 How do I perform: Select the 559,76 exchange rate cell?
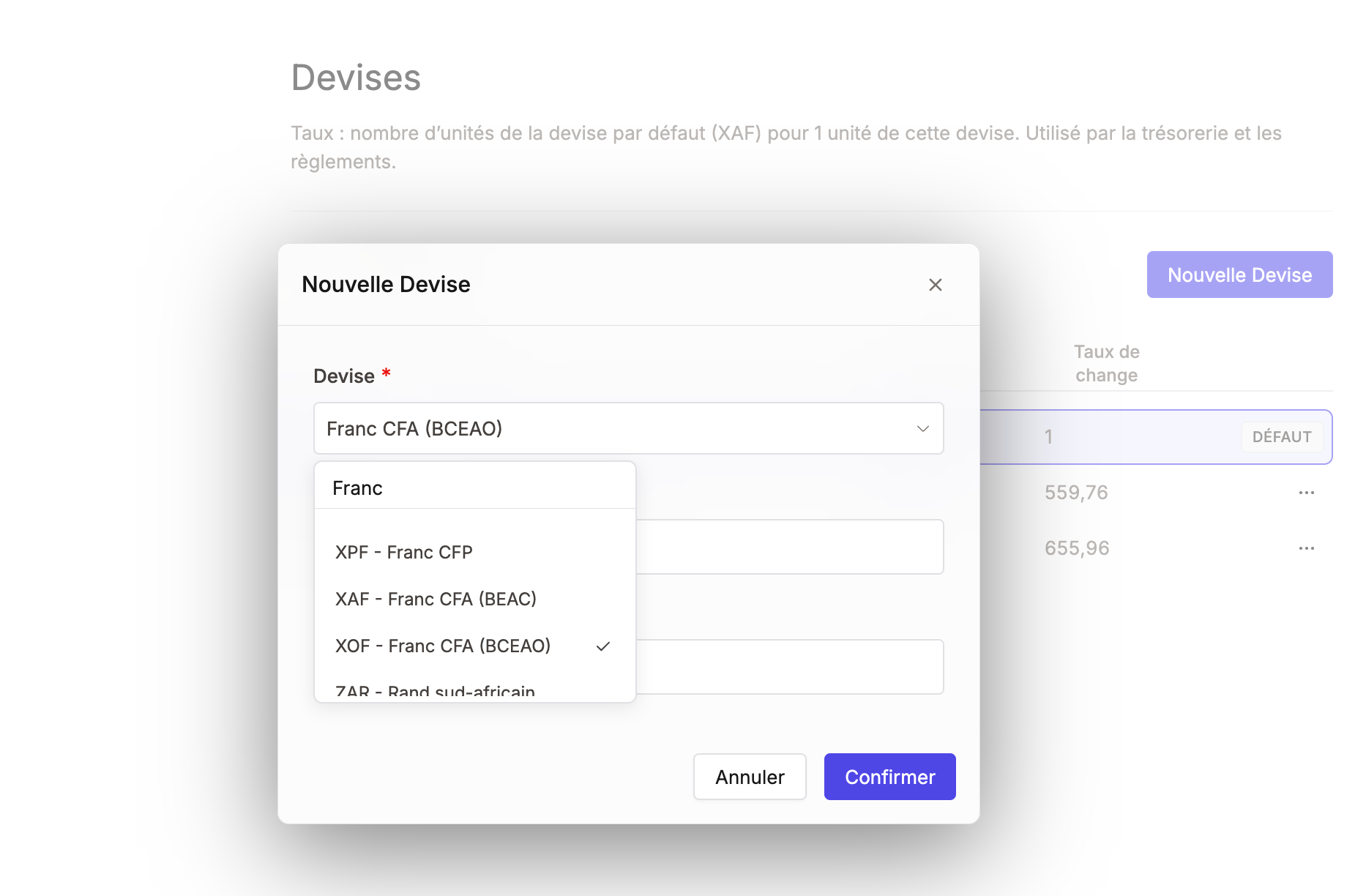(1076, 493)
